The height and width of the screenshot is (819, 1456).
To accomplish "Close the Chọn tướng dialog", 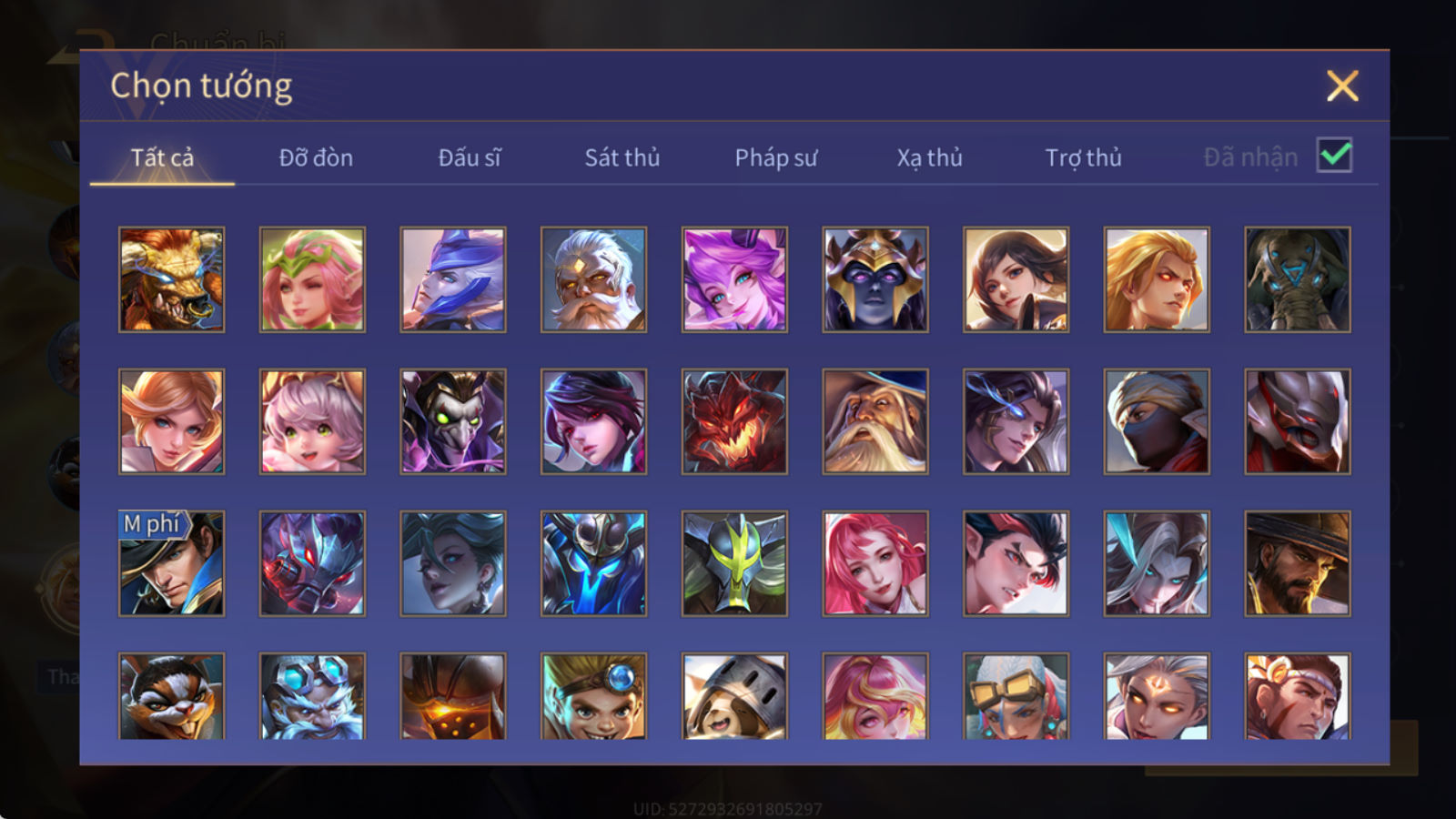I will coord(1342,86).
